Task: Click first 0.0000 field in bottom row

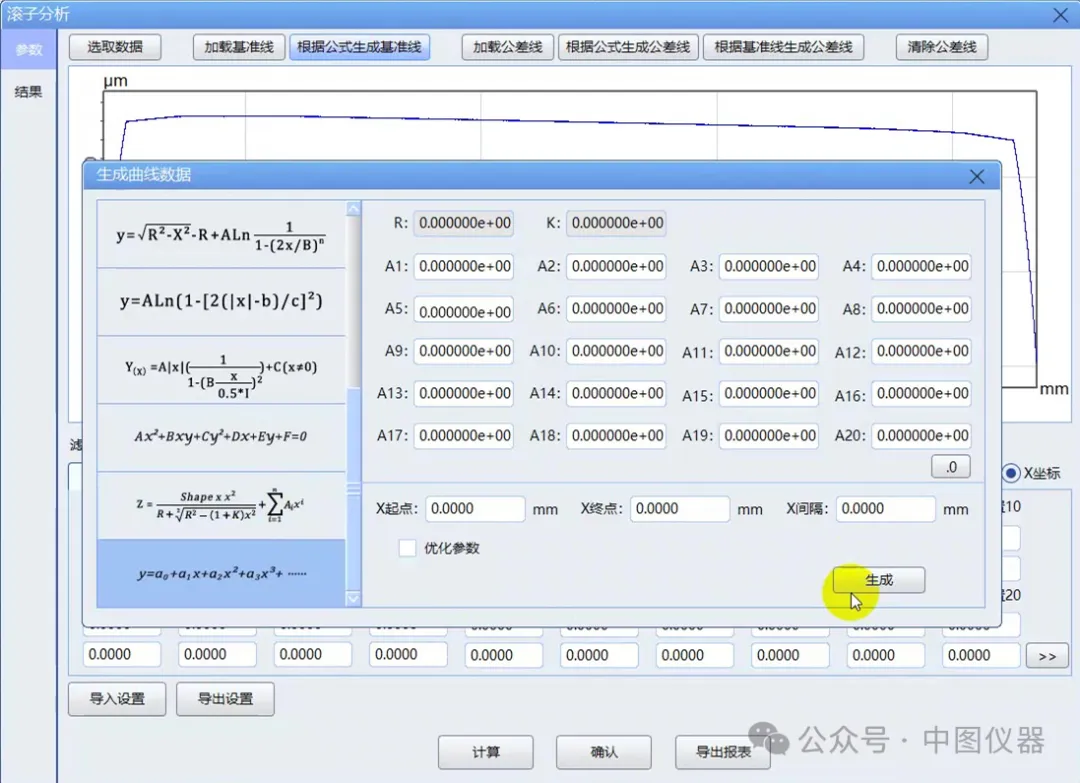Action: point(122,655)
